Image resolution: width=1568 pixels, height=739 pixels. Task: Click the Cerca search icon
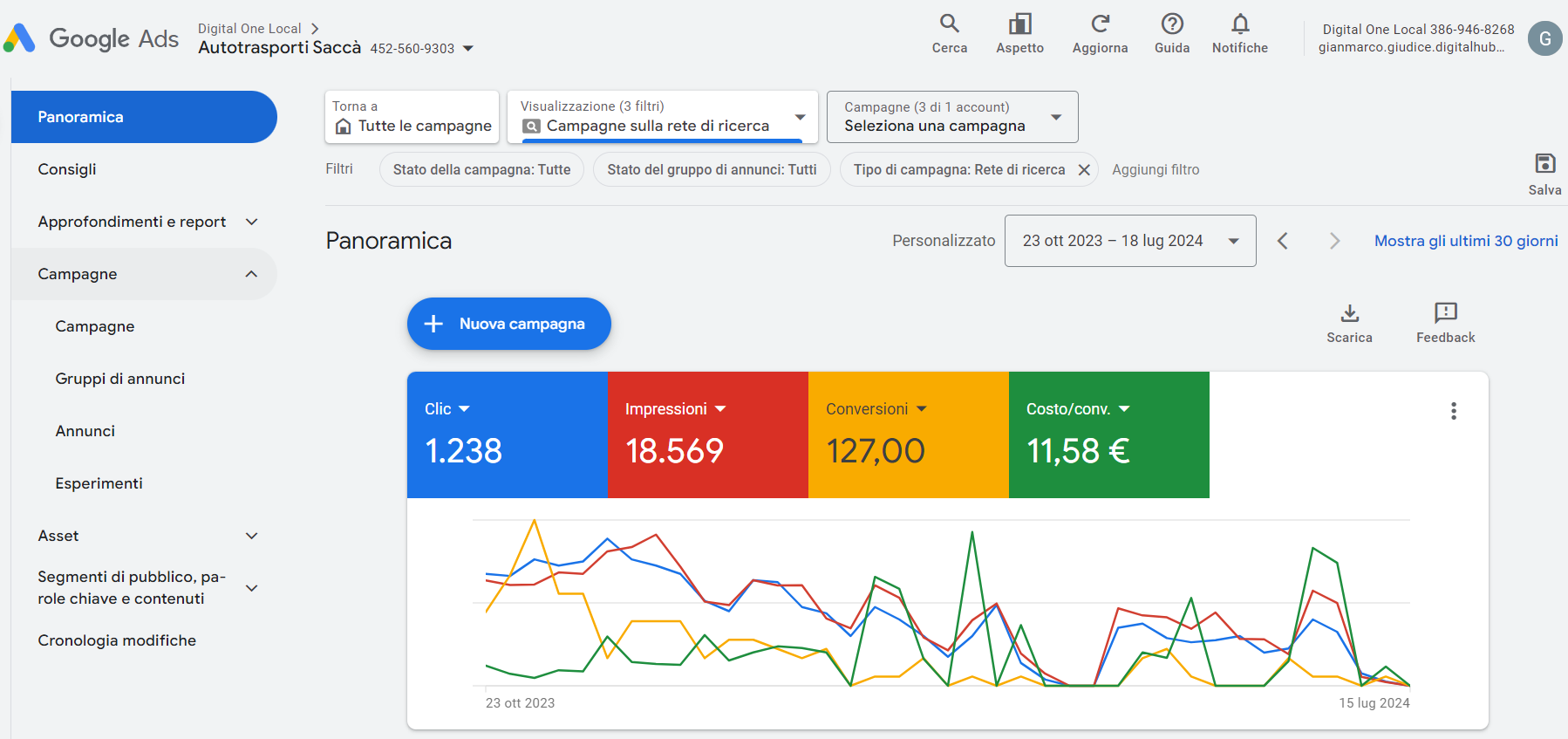(949, 24)
